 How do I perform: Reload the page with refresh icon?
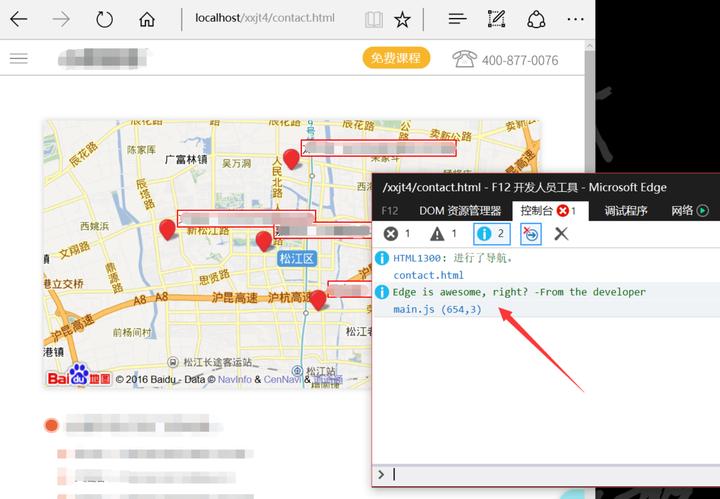coord(104,19)
